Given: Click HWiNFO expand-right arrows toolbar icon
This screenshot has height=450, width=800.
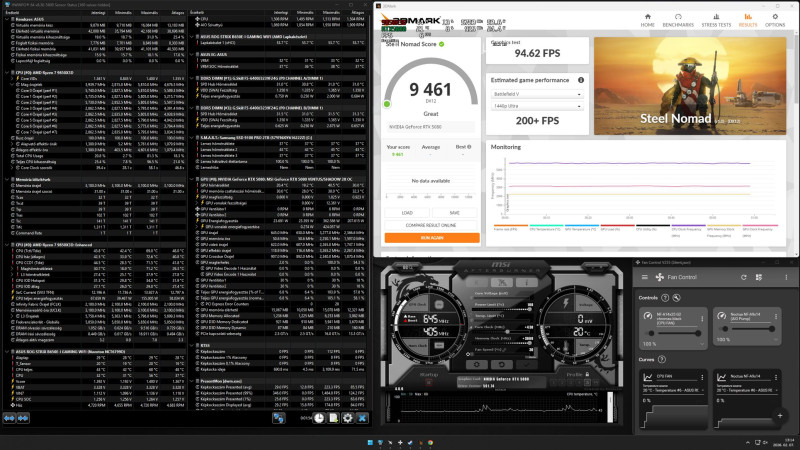Looking at the screenshot, I should tap(23, 418).
